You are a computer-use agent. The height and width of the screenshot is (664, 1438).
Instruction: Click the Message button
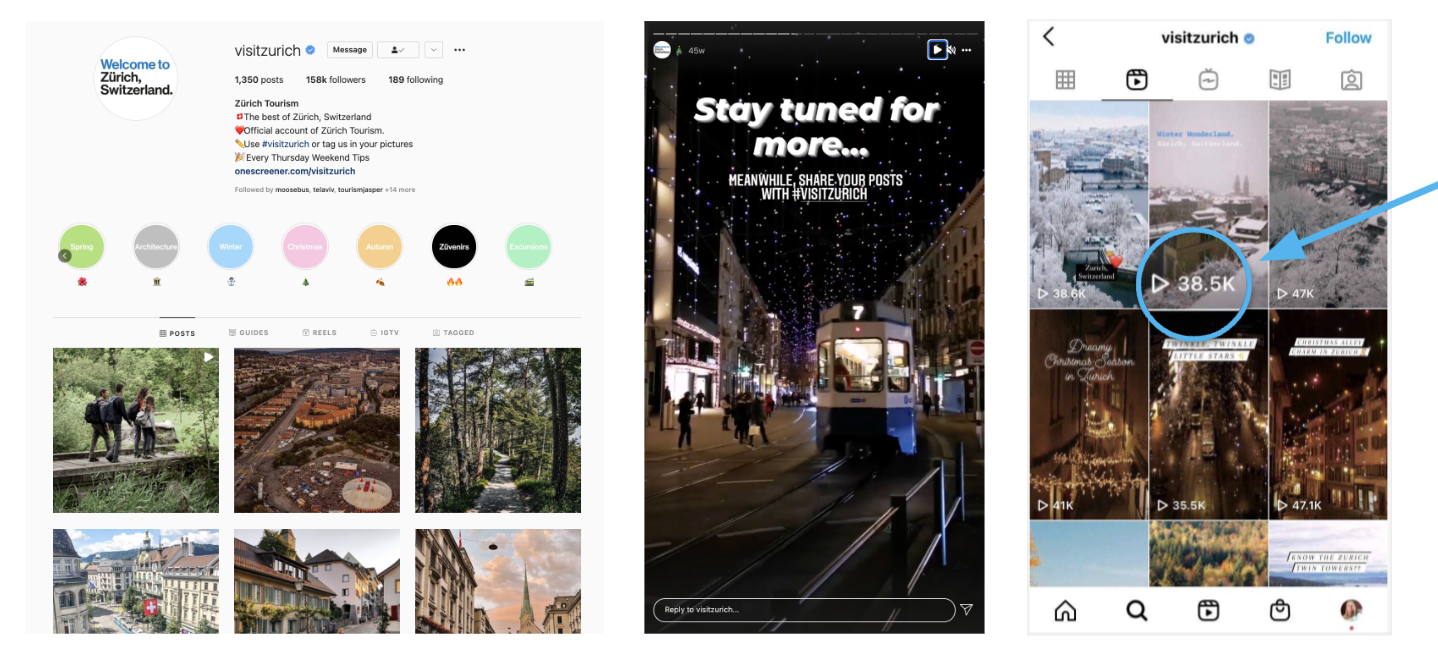tap(350, 50)
